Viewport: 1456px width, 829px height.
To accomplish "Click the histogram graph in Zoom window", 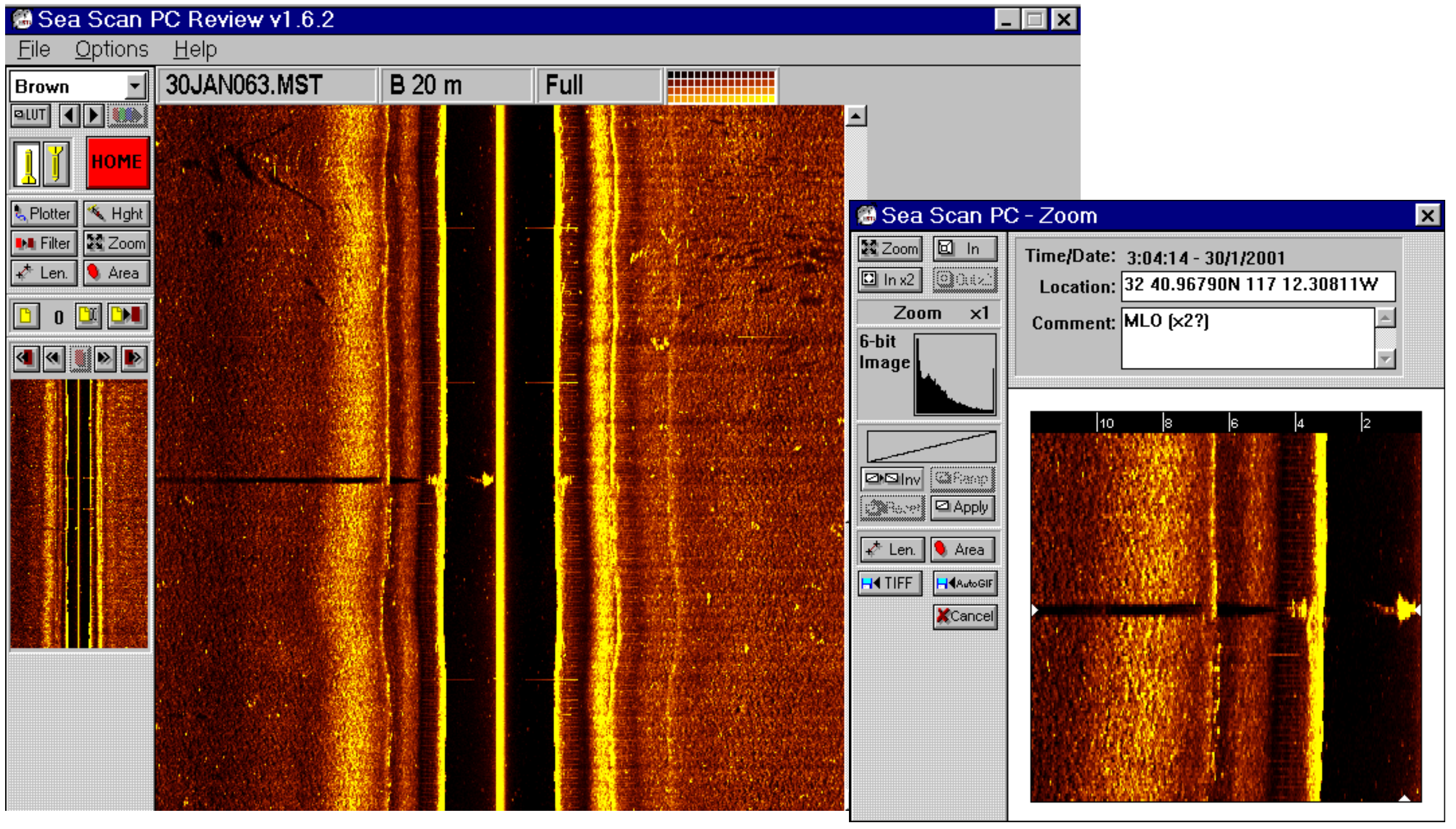I will pyautogui.click(x=955, y=375).
